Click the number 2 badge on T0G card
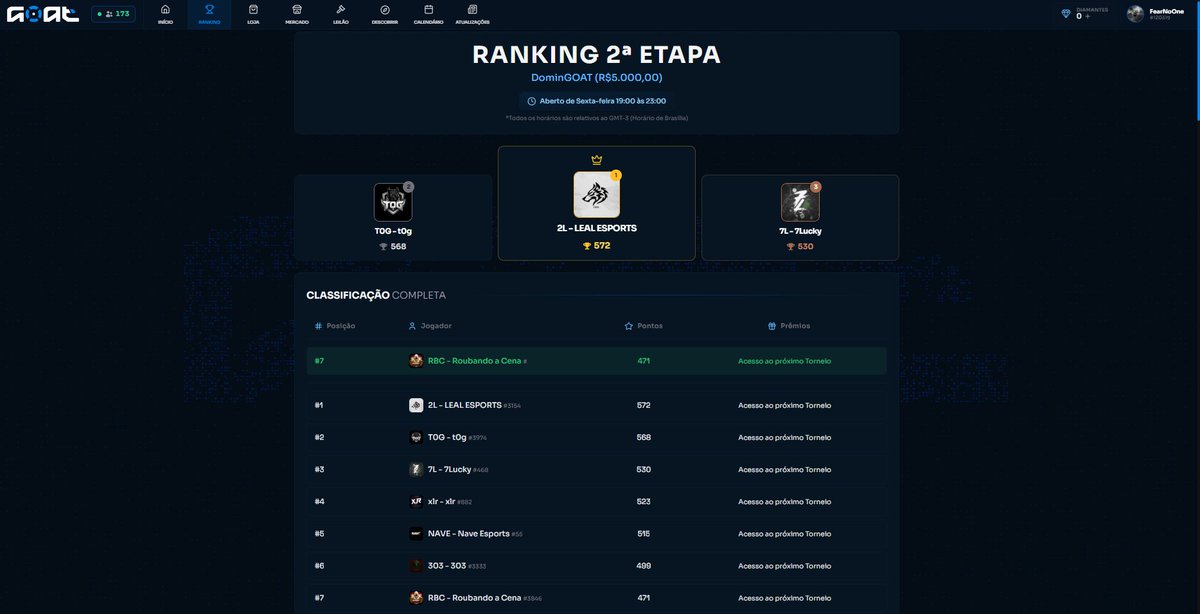This screenshot has width=1200, height=614. (408, 187)
